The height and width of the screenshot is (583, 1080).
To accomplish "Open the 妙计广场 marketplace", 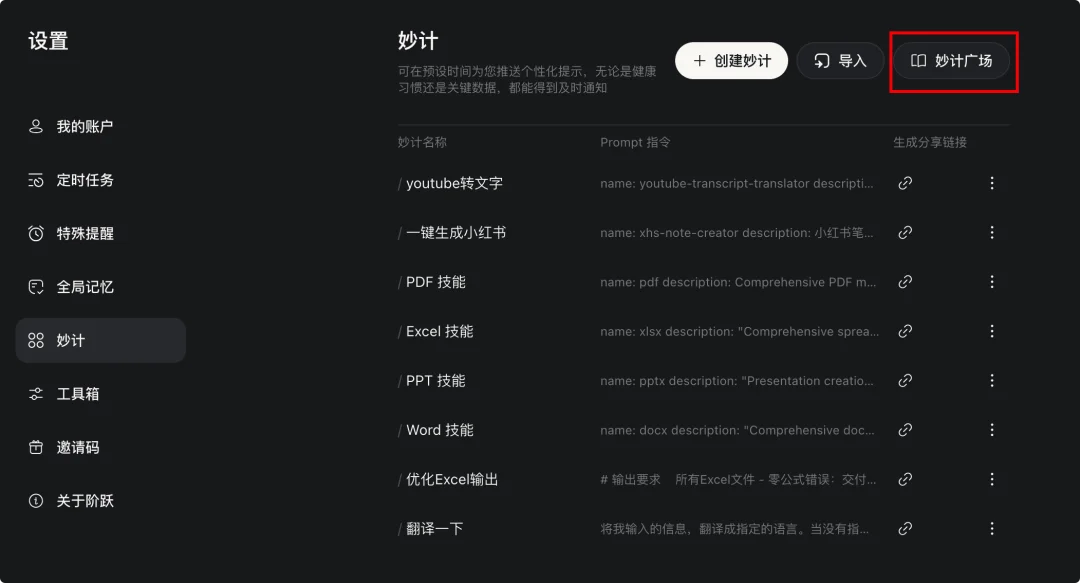I will 952,61.
